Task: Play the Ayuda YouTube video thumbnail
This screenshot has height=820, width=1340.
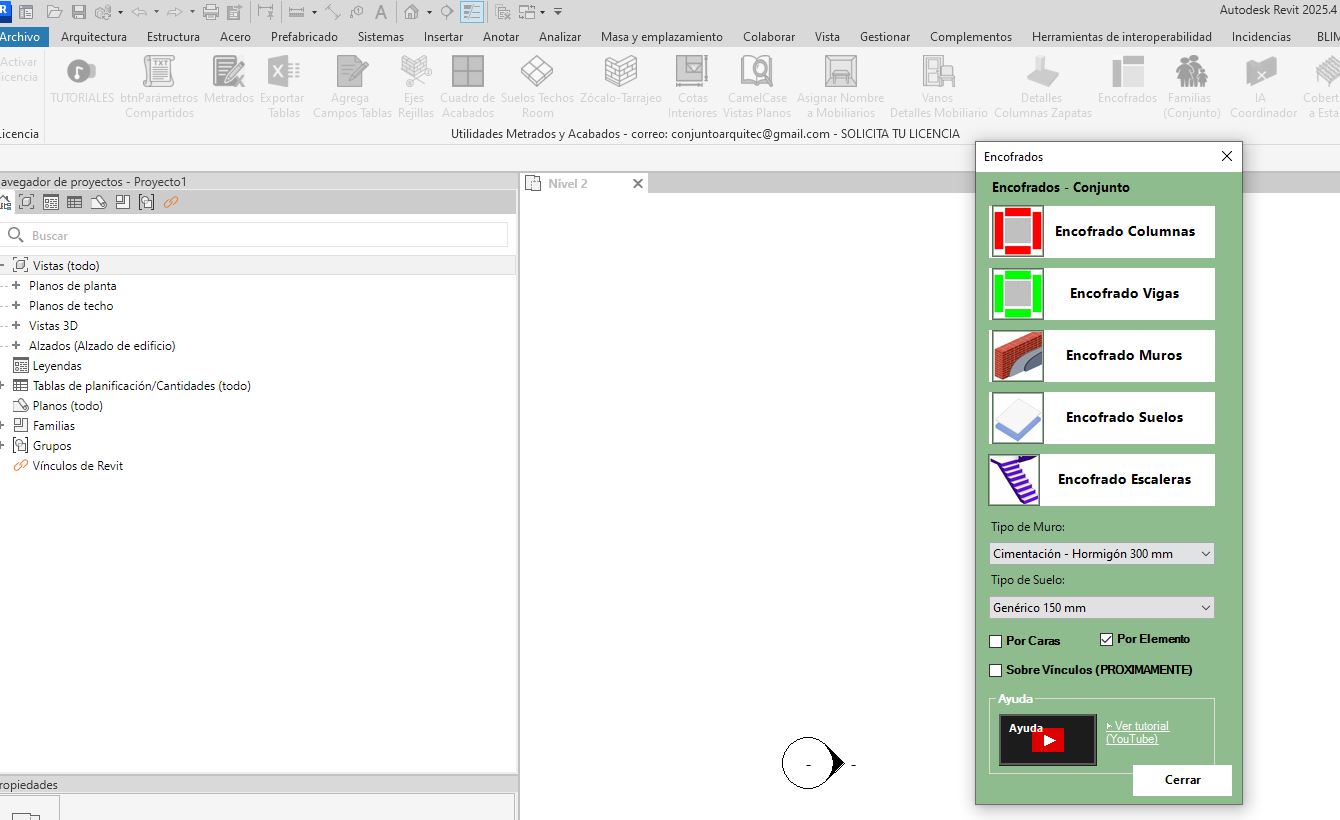Action: 1047,740
